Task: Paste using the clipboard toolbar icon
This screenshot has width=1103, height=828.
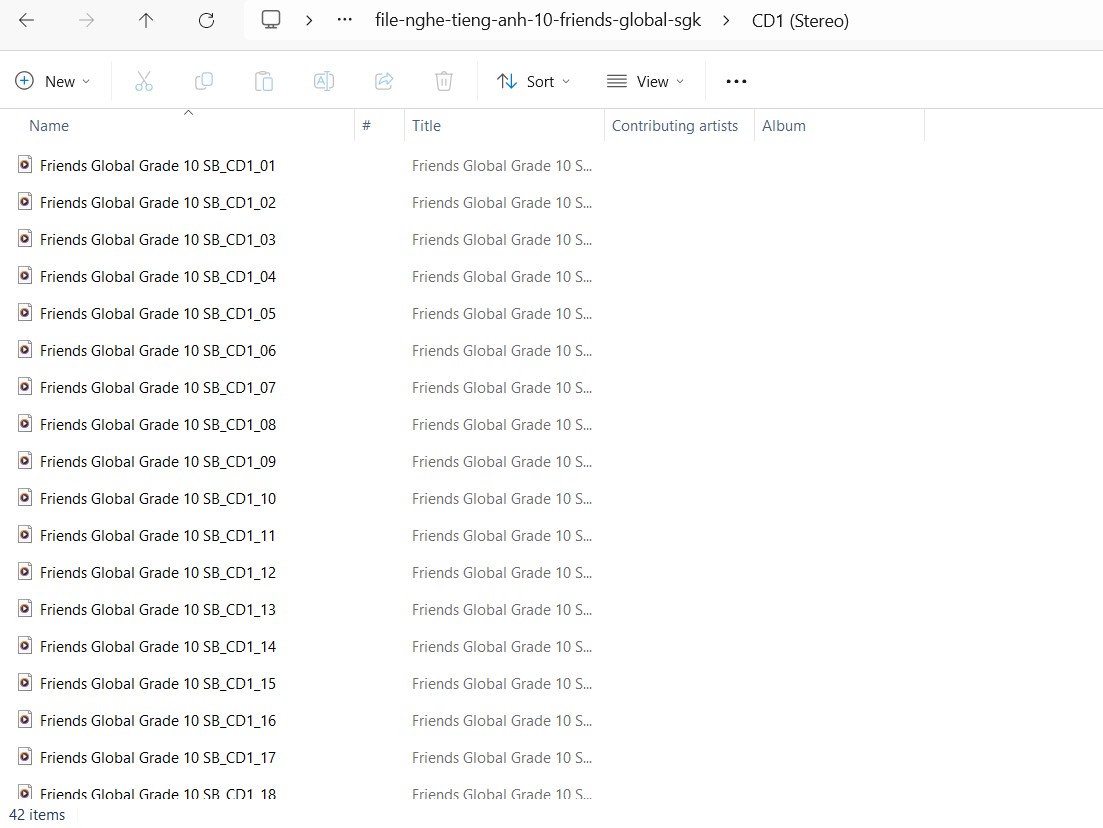Action: pos(263,81)
